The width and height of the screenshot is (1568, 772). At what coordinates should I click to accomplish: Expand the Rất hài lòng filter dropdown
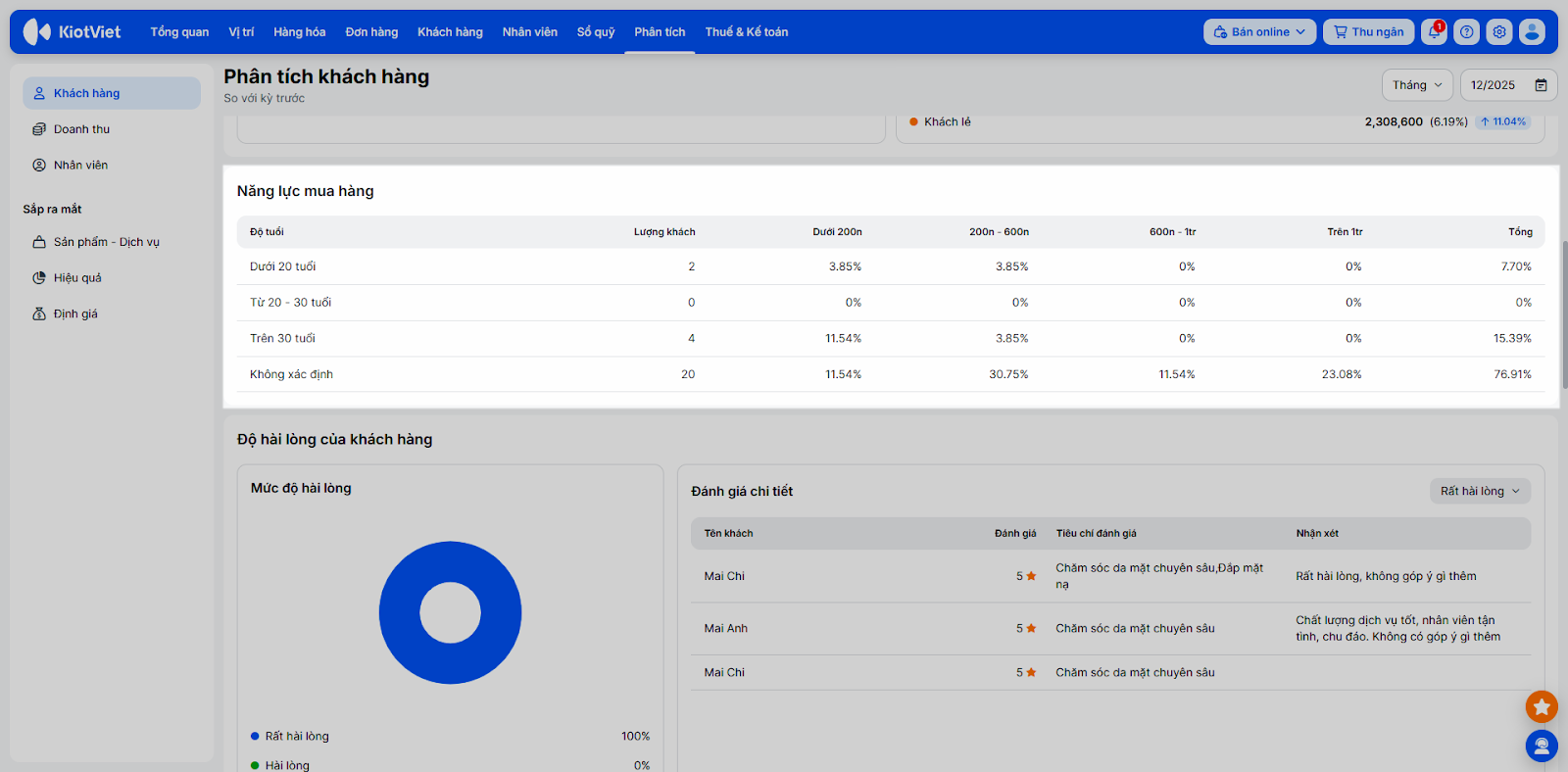pos(1480,492)
